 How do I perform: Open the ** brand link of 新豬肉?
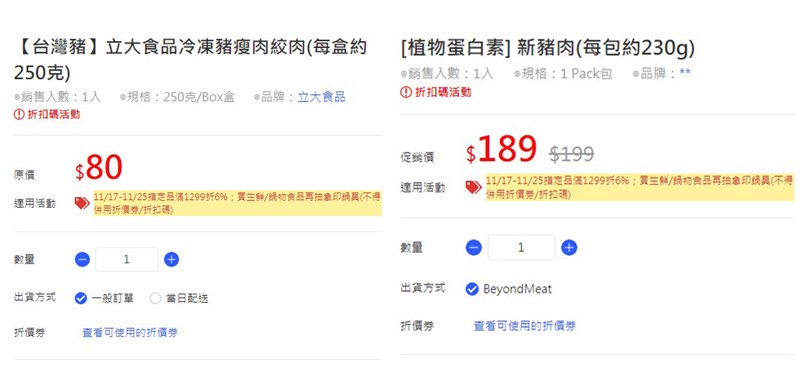685,74
